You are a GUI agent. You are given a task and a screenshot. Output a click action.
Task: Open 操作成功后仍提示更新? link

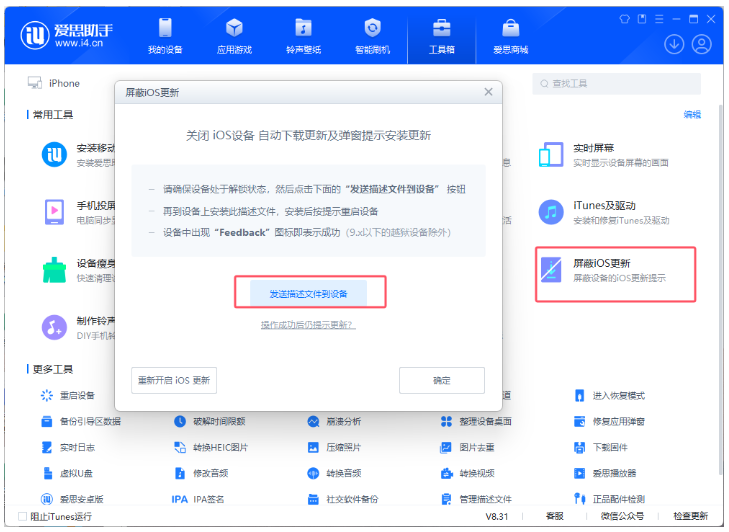308,325
